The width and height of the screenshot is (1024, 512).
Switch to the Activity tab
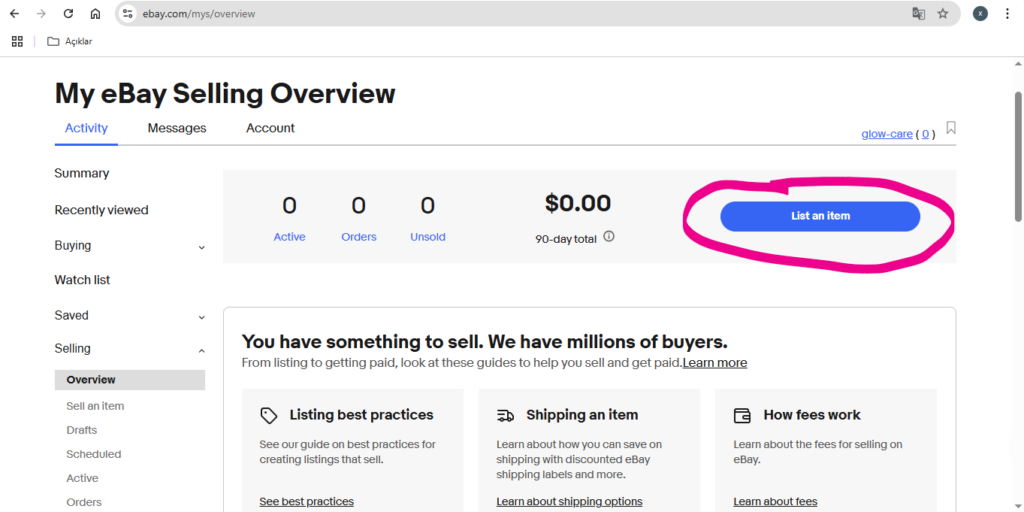[86, 128]
